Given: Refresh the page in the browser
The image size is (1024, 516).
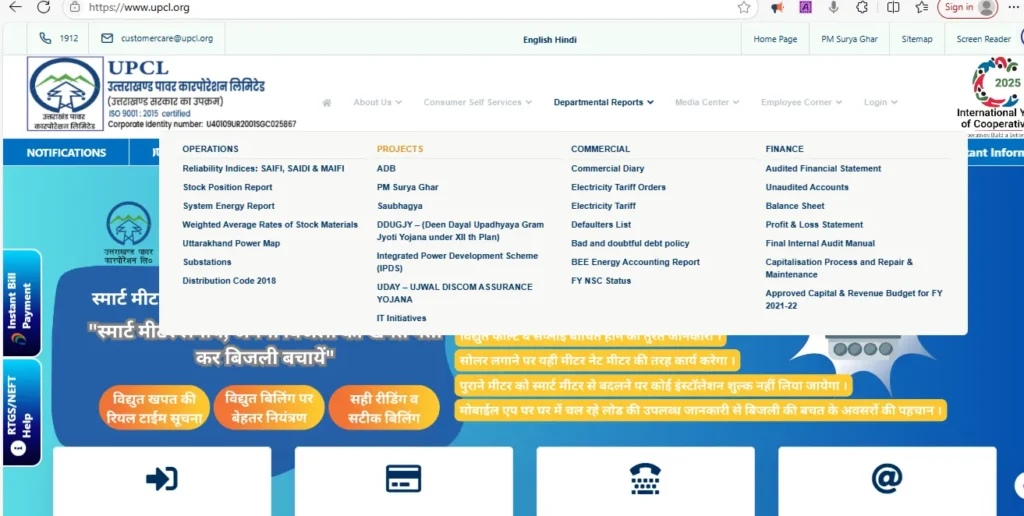Looking at the screenshot, I should (43, 7).
